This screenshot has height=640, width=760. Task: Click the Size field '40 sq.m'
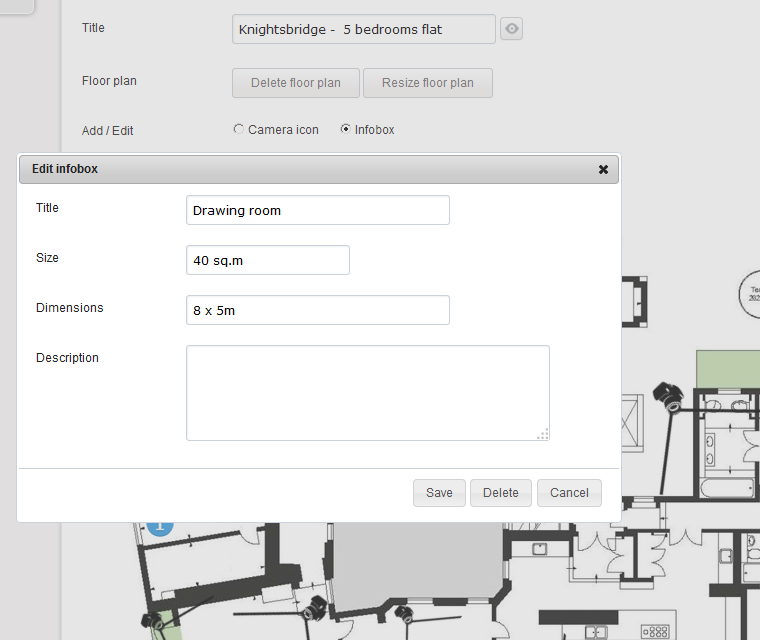pyautogui.click(x=268, y=260)
